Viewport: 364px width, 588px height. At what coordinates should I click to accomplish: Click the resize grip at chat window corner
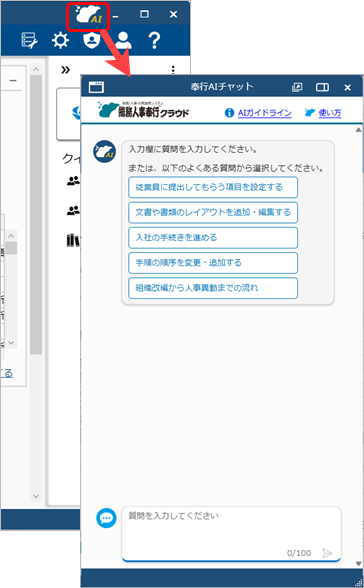click(x=359, y=583)
